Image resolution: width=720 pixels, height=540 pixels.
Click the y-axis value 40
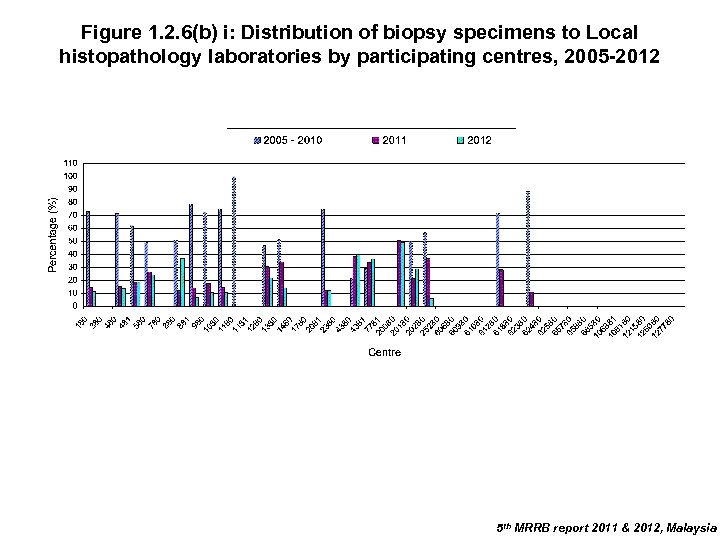click(x=73, y=254)
